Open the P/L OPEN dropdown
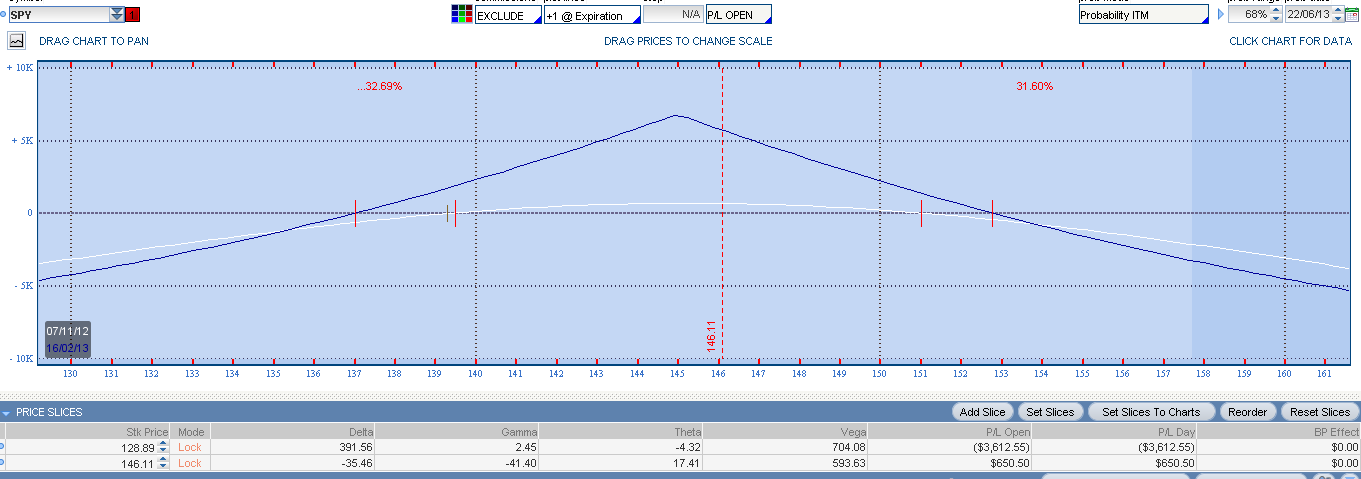The height and width of the screenshot is (479, 1361). coord(739,15)
